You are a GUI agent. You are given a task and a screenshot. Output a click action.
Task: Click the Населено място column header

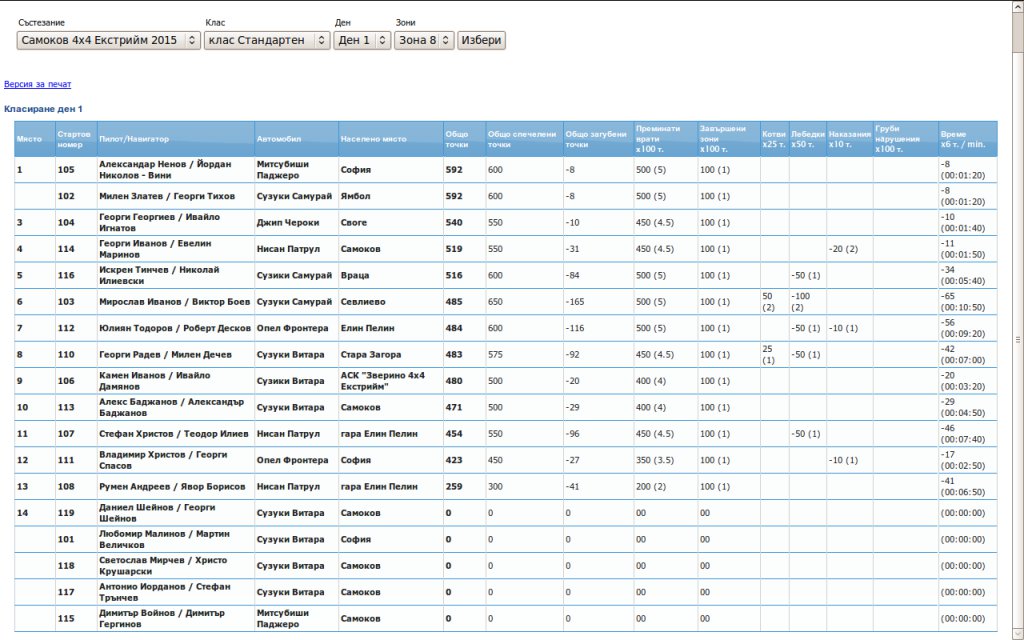click(373, 139)
